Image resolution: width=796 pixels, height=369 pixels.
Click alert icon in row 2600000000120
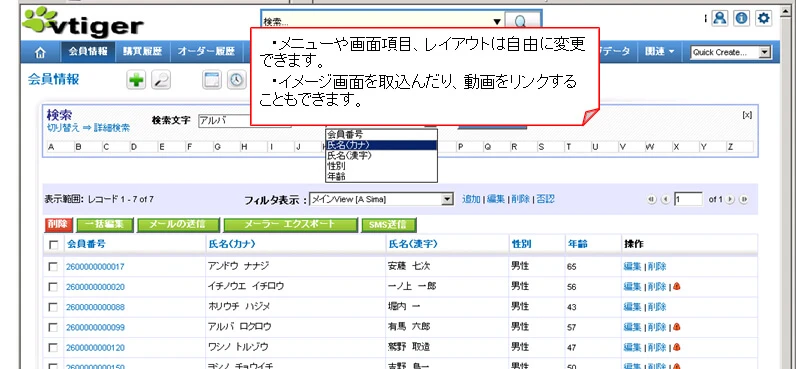[x=676, y=347]
